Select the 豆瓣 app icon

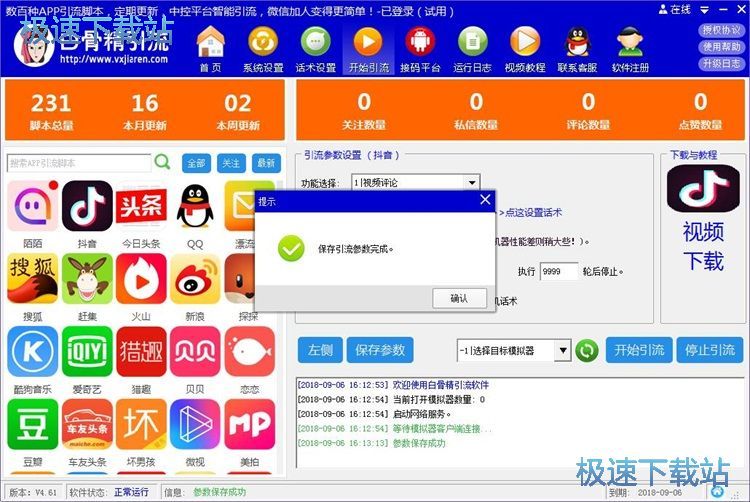[33, 425]
